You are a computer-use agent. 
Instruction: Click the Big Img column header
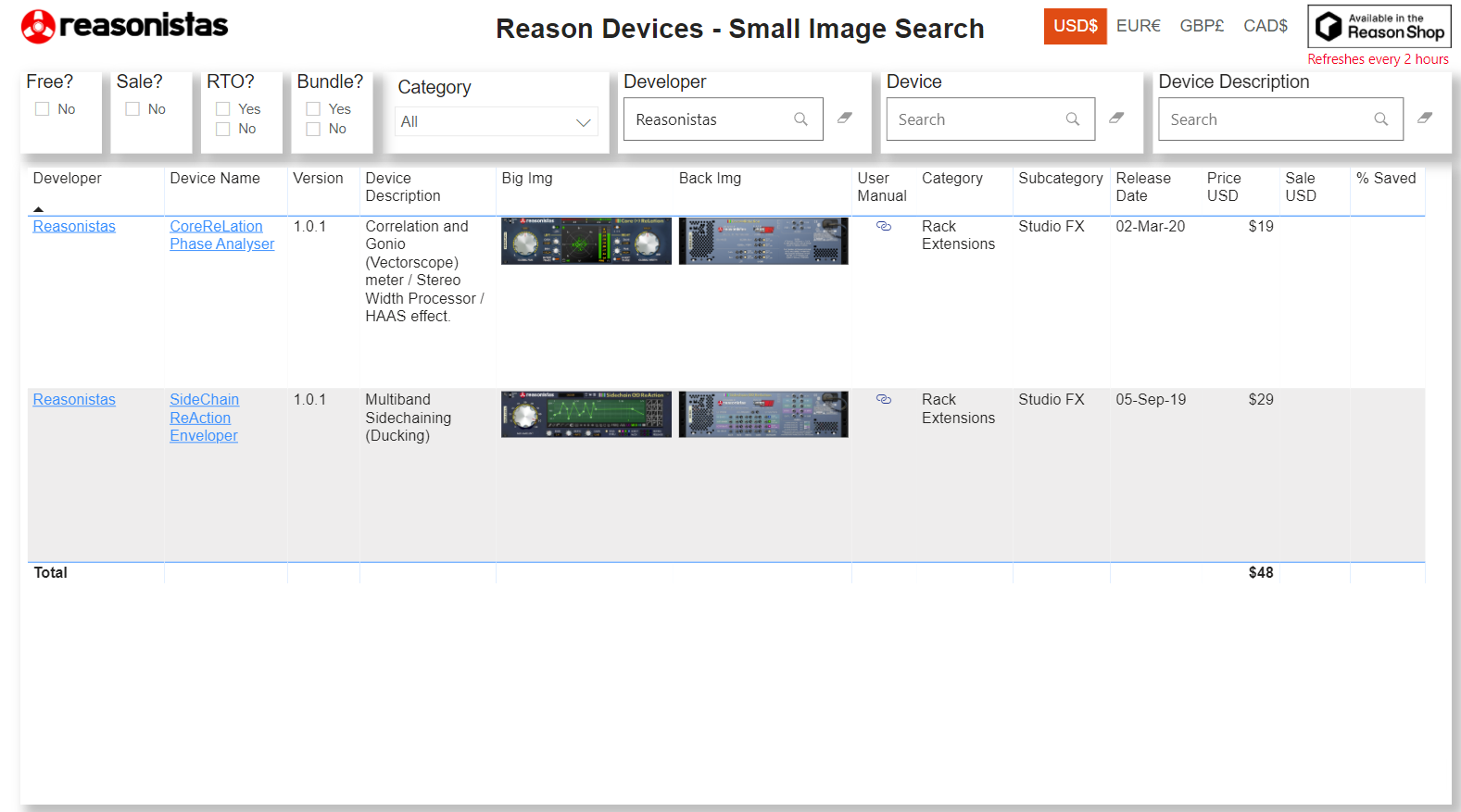click(x=527, y=178)
